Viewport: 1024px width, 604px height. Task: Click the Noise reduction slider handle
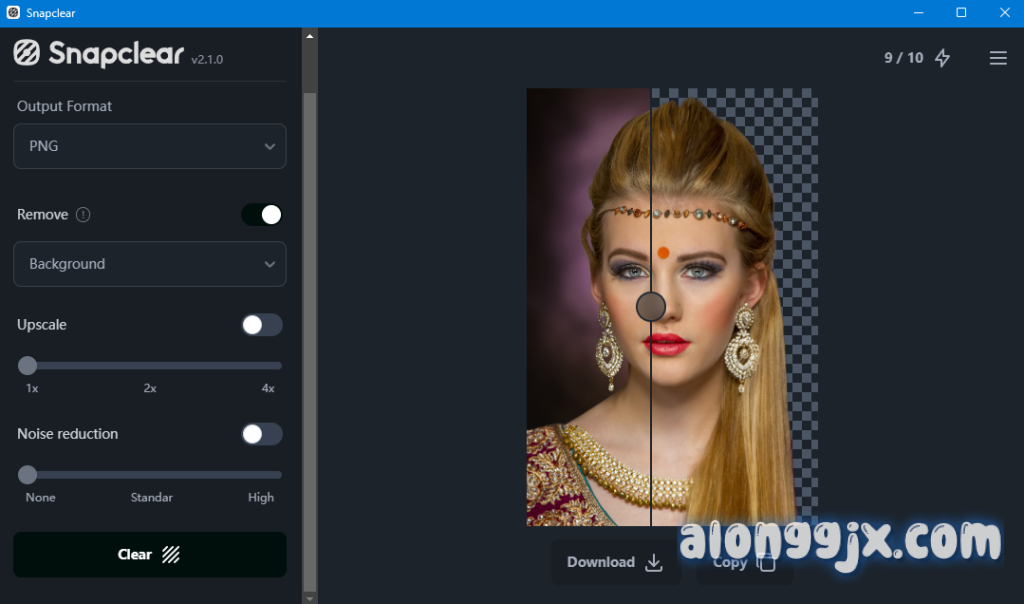[28, 475]
